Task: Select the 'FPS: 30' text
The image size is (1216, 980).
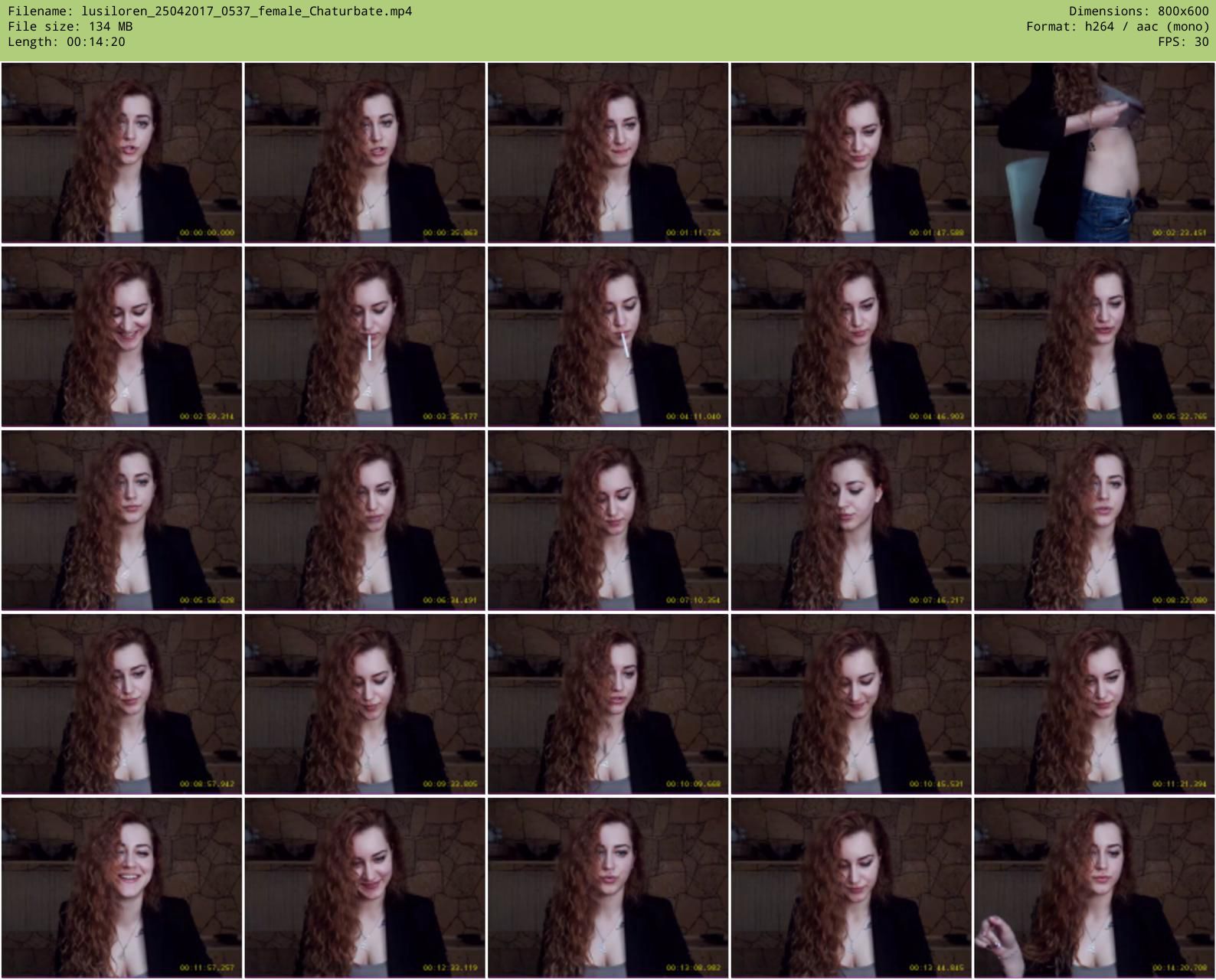Action: pos(1183,42)
